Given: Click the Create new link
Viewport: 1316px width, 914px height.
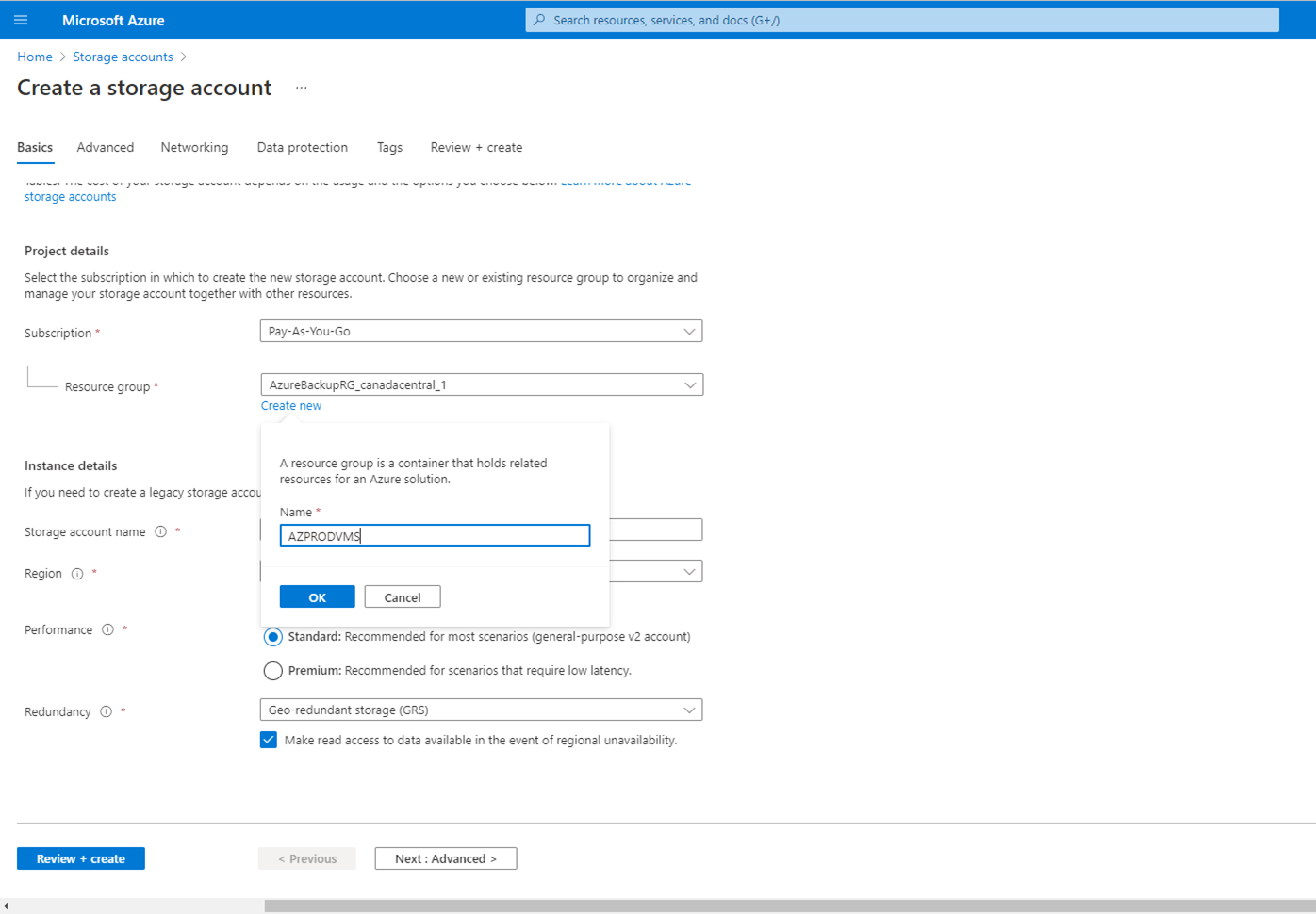Looking at the screenshot, I should 291,406.
